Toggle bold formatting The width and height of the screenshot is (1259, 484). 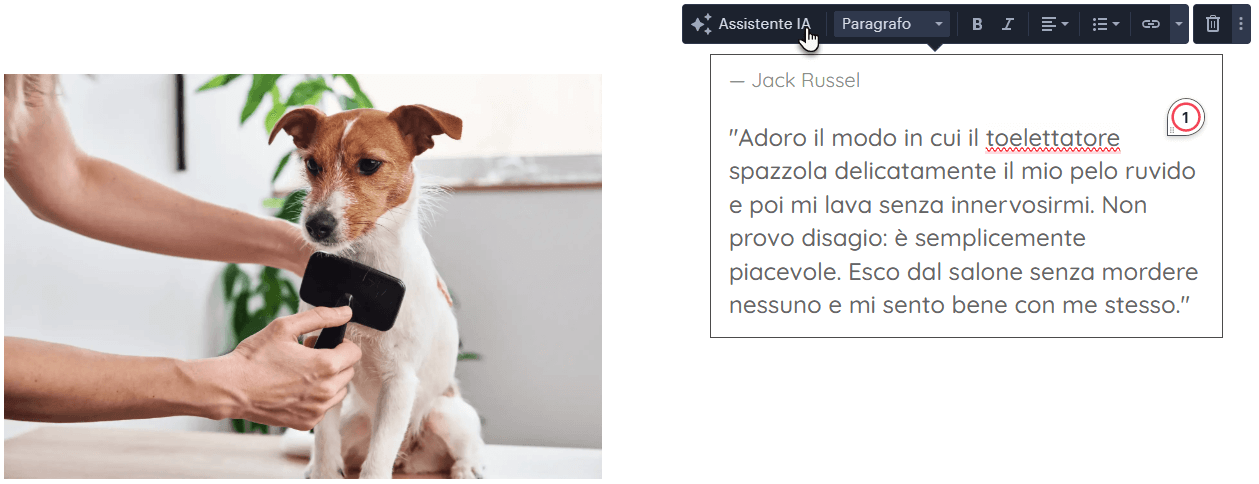pyautogui.click(x=978, y=24)
